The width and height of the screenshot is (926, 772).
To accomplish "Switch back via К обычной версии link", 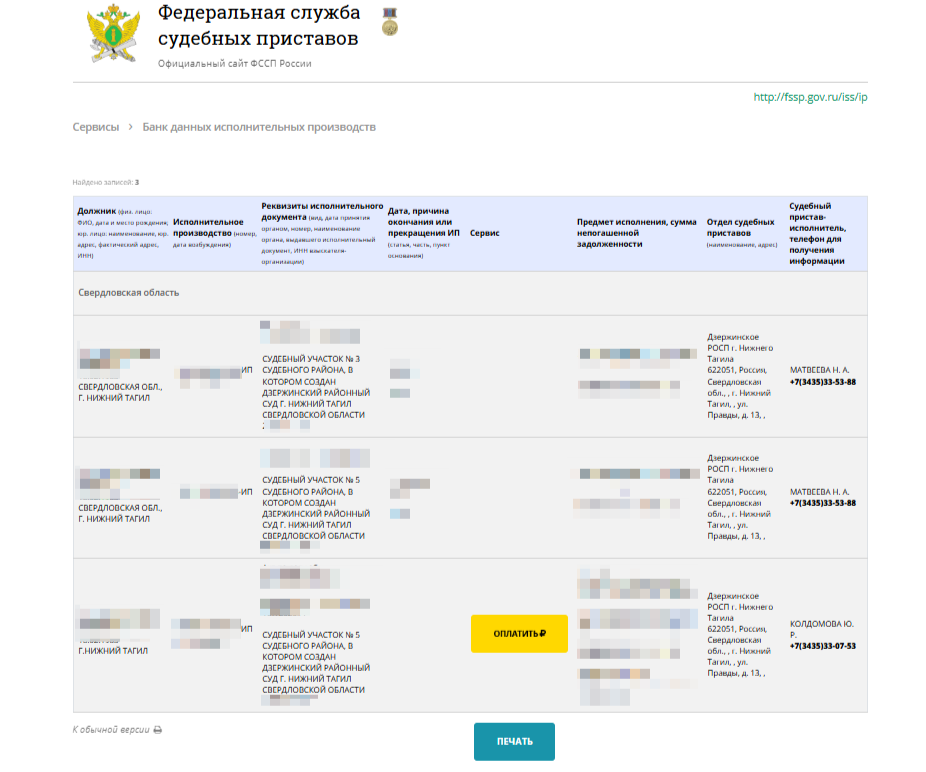I will point(117,729).
